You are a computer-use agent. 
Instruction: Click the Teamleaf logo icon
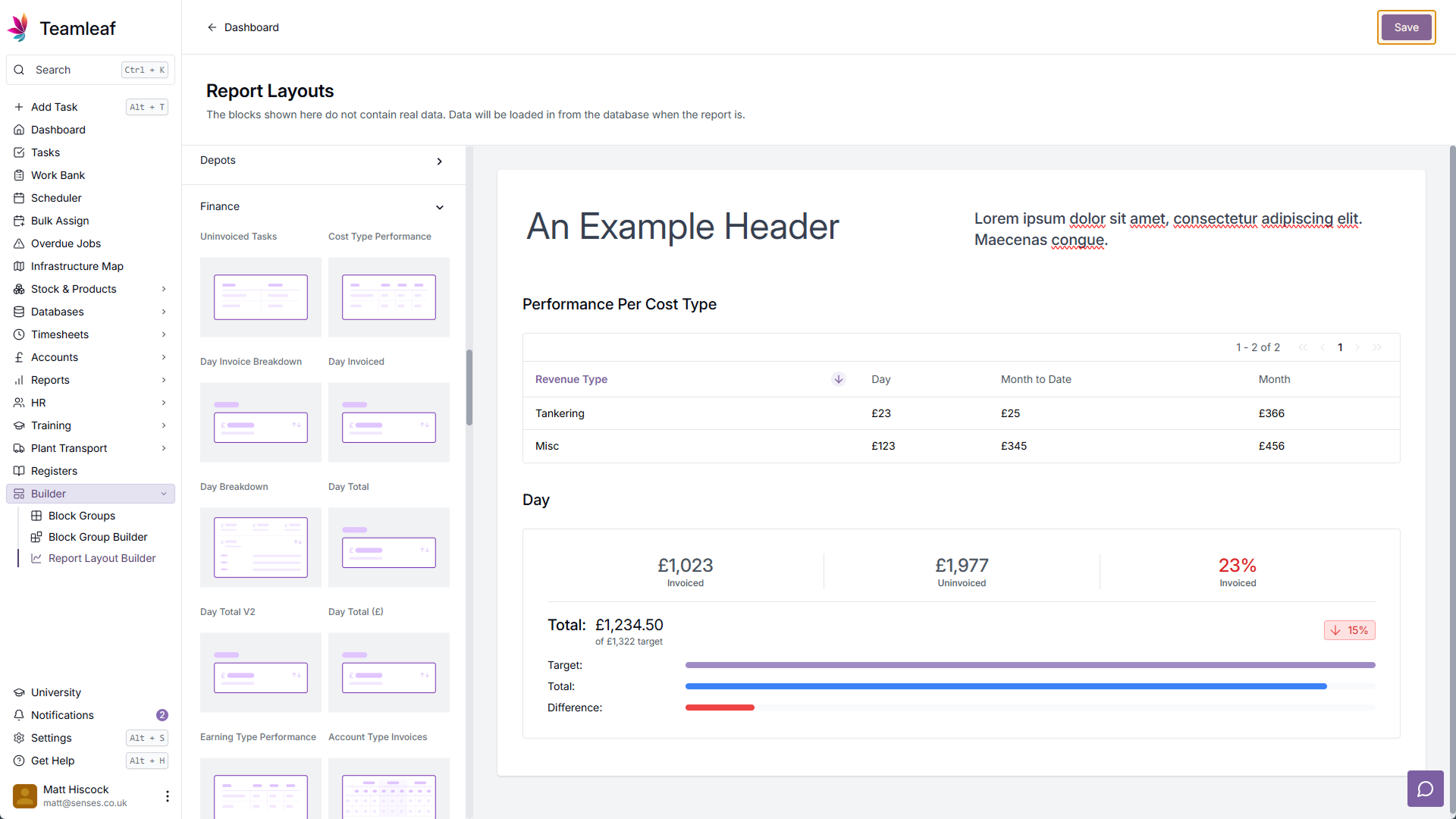point(18,28)
